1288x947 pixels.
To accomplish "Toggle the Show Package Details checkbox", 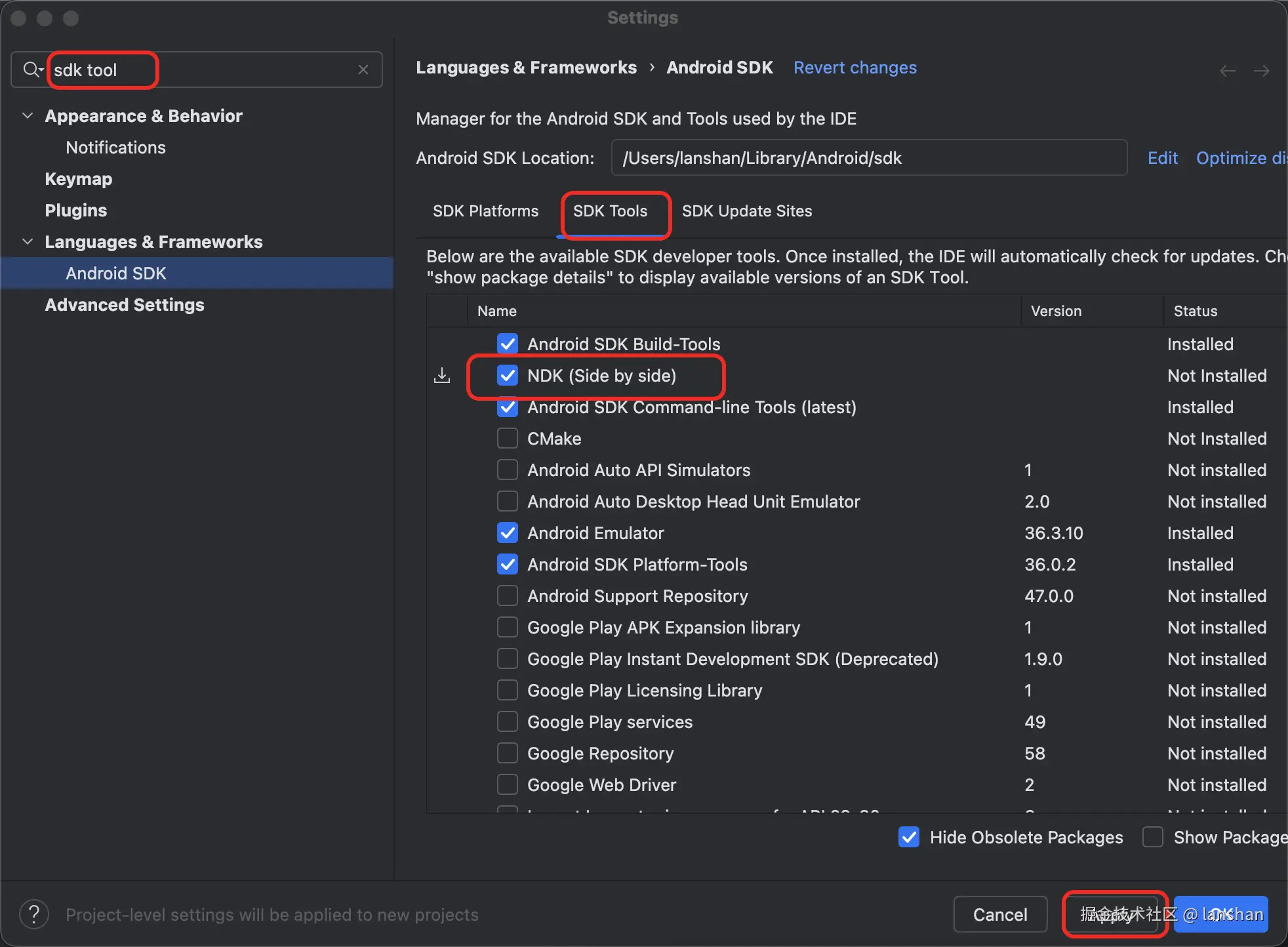I will point(1153,837).
